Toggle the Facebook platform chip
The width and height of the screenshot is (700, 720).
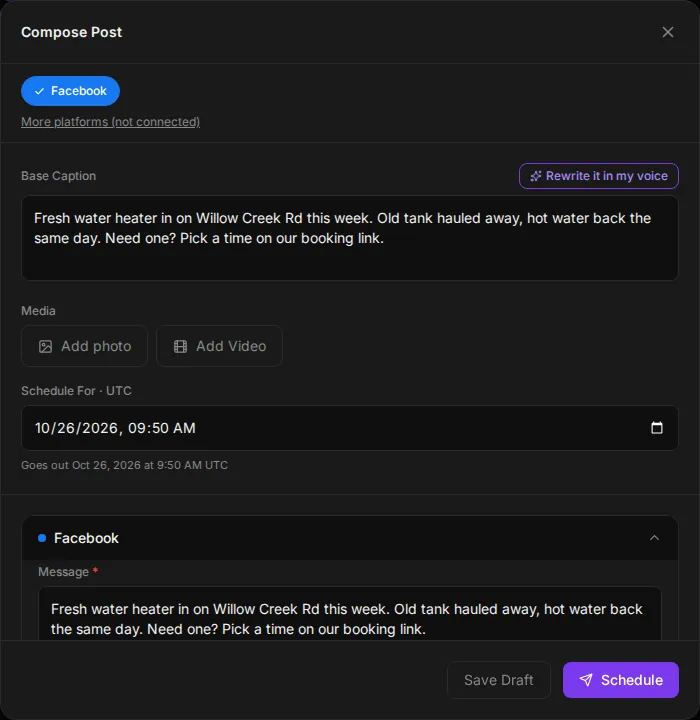pos(70,91)
